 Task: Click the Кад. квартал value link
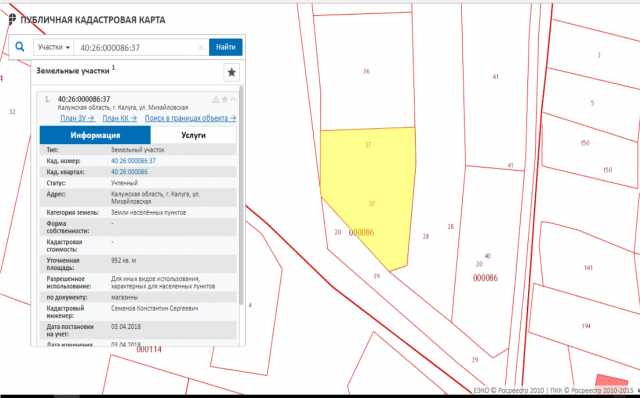pyautogui.click(x=129, y=172)
